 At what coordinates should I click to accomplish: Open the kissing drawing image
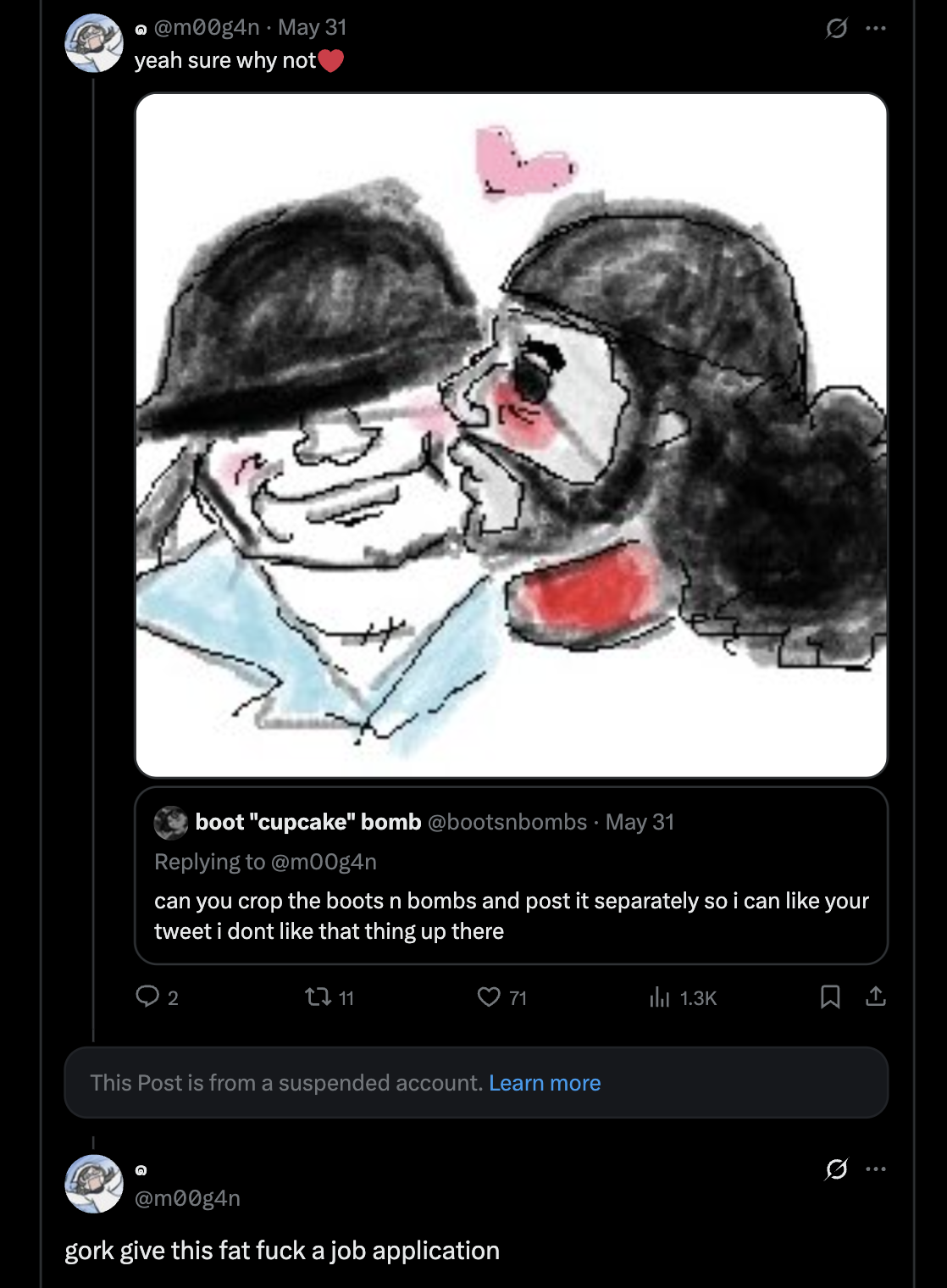(x=511, y=435)
